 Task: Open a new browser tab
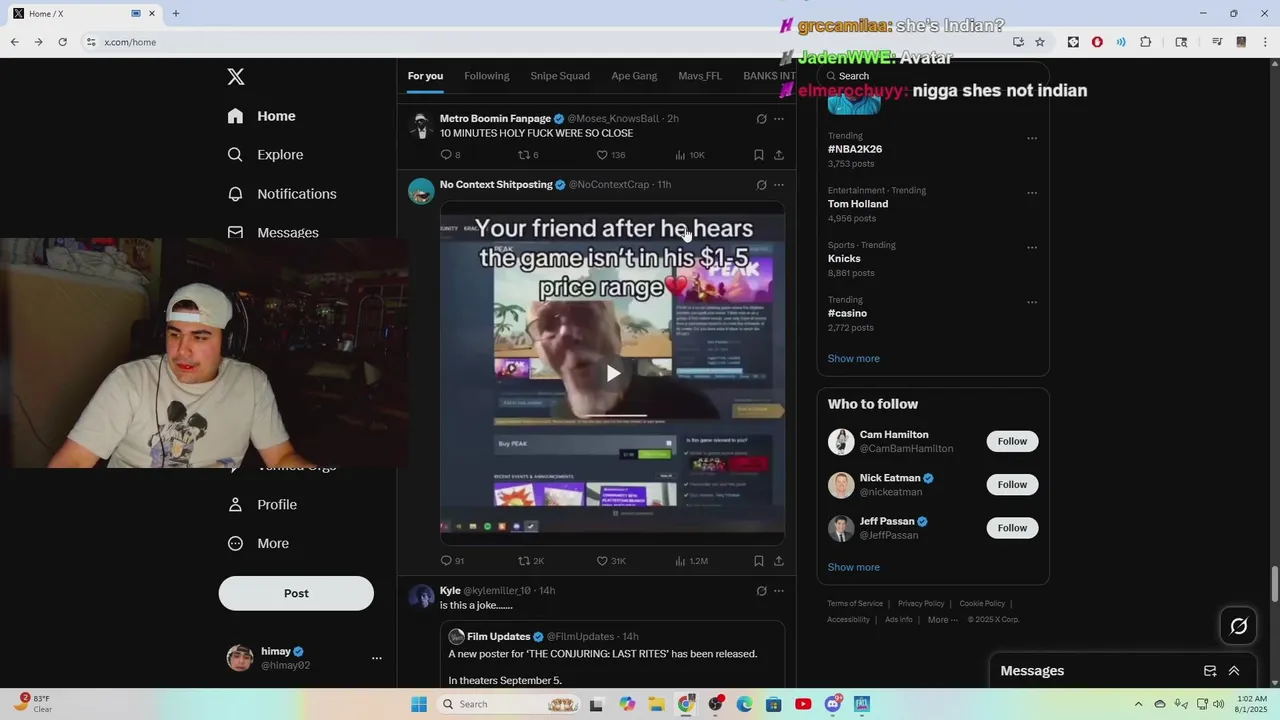pyautogui.click(x=176, y=14)
